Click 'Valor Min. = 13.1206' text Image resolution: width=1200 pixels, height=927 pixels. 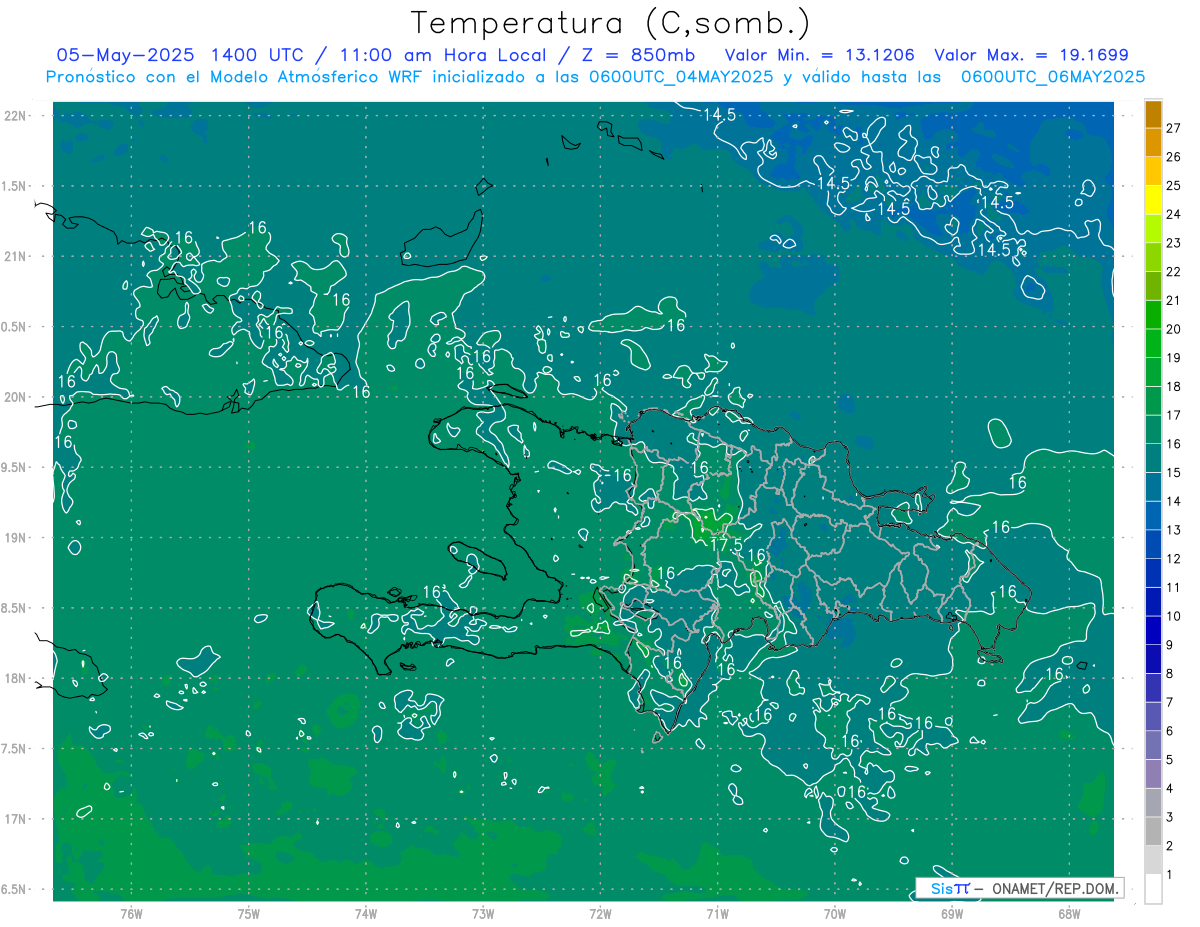tap(820, 55)
